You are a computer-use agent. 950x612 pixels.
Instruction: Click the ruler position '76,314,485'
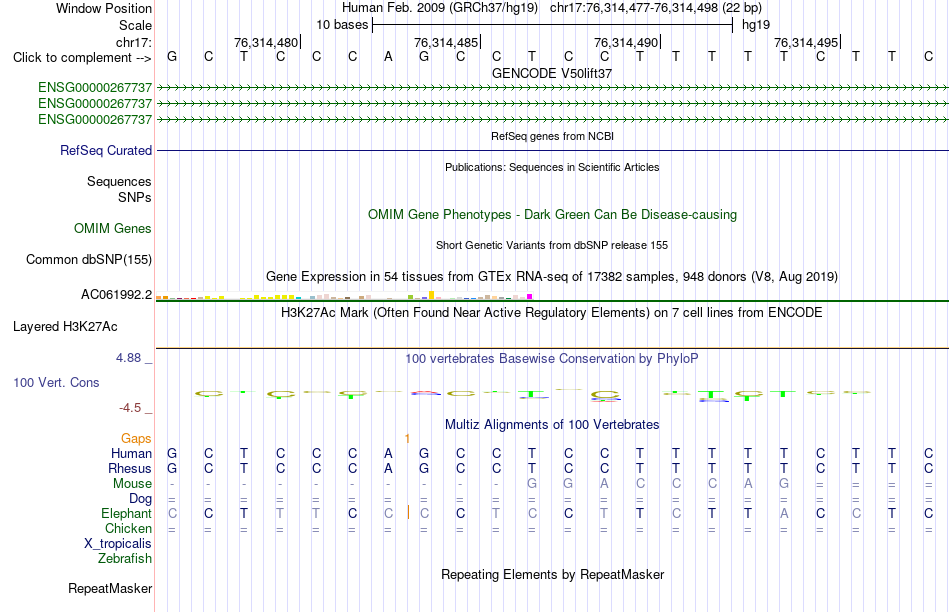click(446, 42)
